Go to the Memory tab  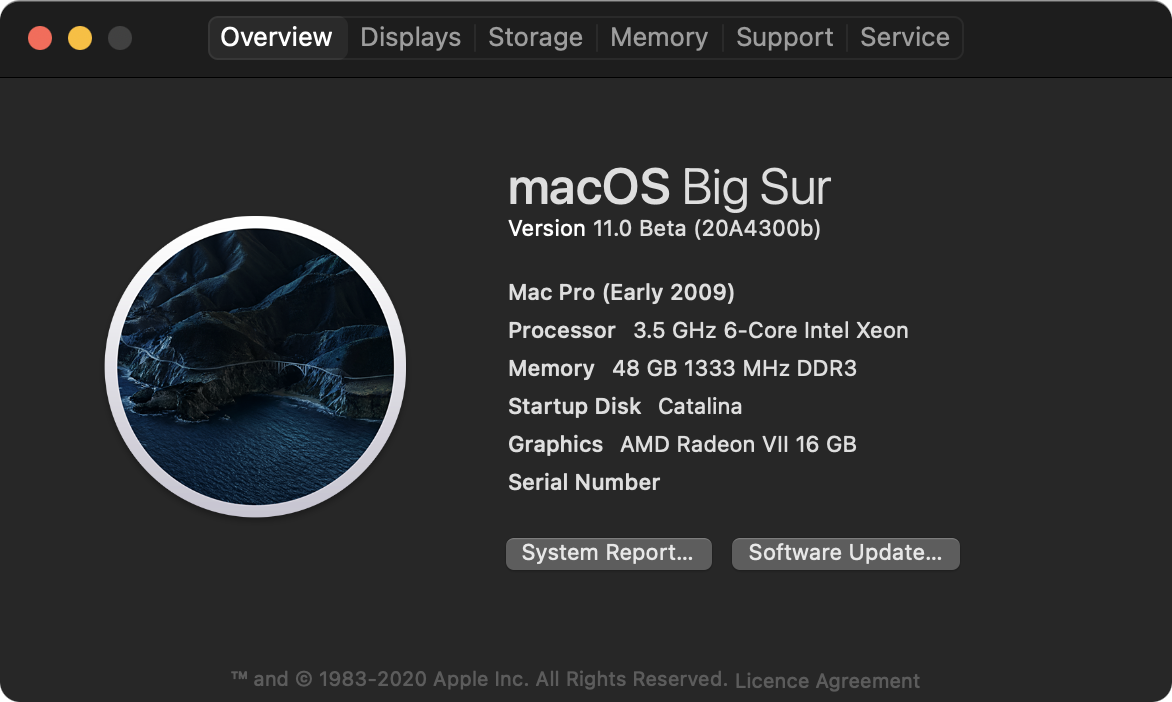click(659, 38)
